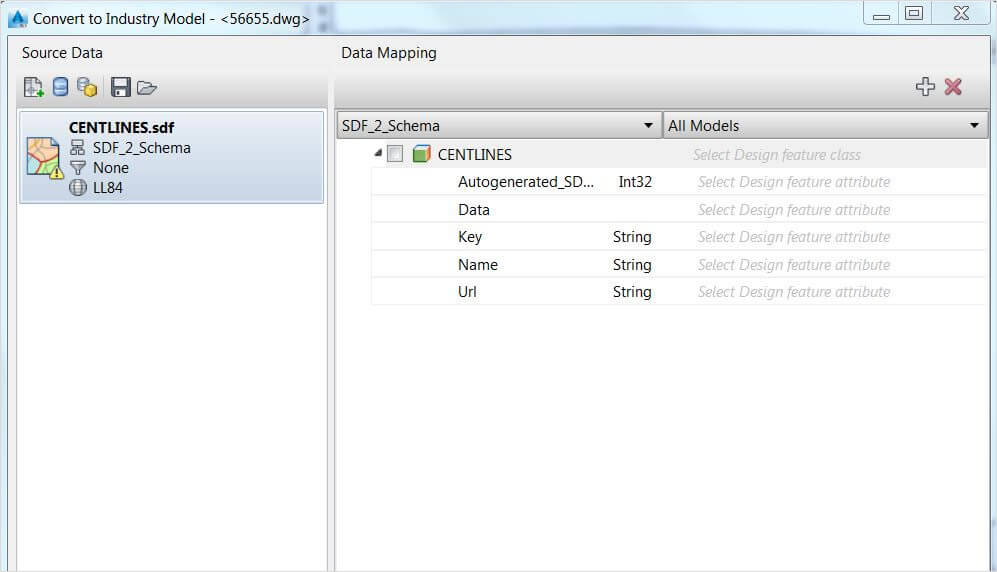Click the globe icon beside LL84
The height and width of the screenshot is (572, 997).
78,187
